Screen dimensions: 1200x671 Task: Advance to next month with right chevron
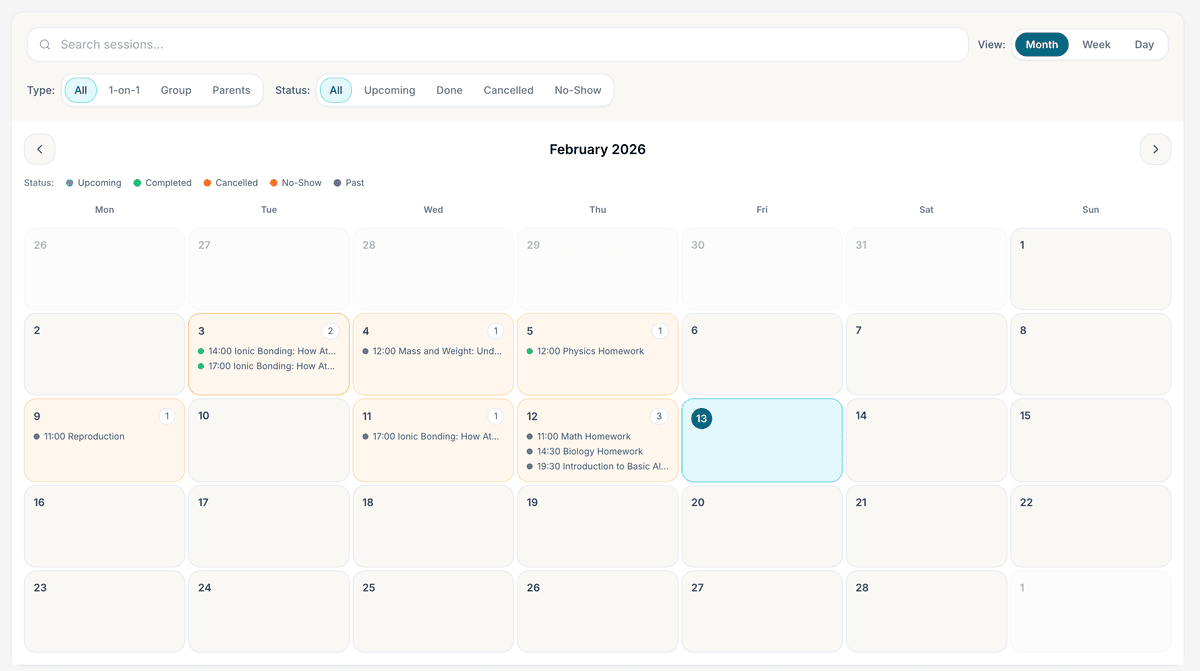click(x=1155, y=148)
